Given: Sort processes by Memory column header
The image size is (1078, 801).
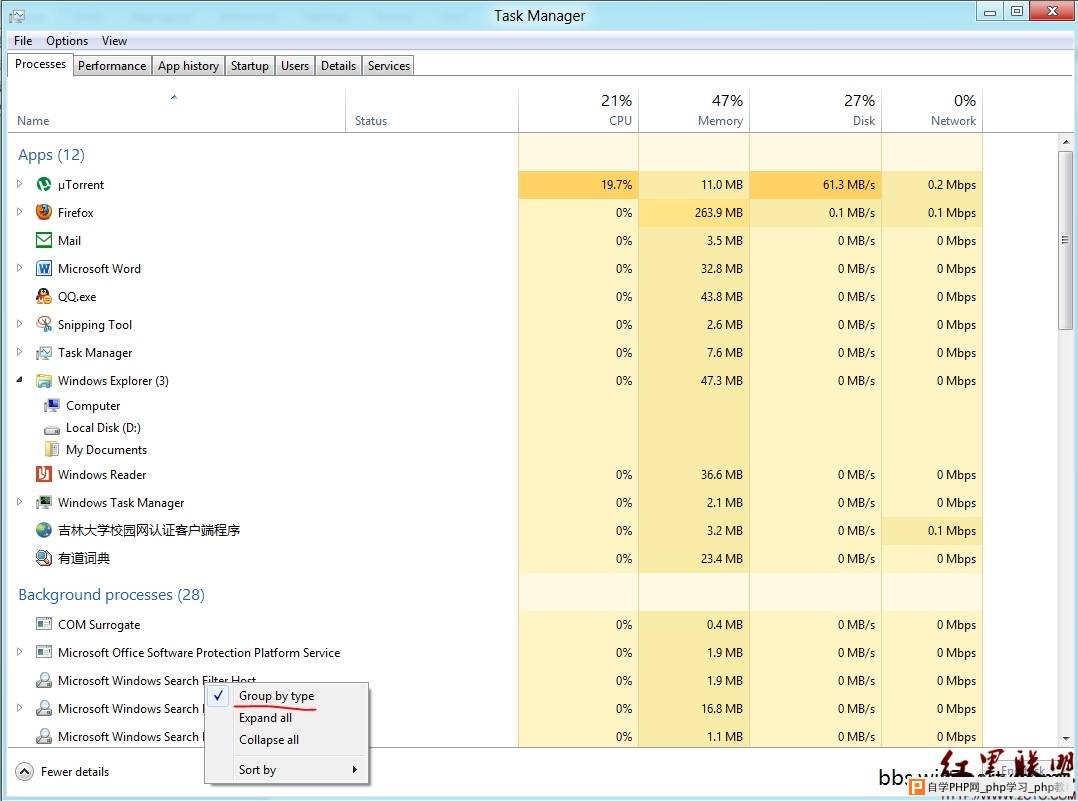Looking at the screenshot, I should (x=720, y=121).
